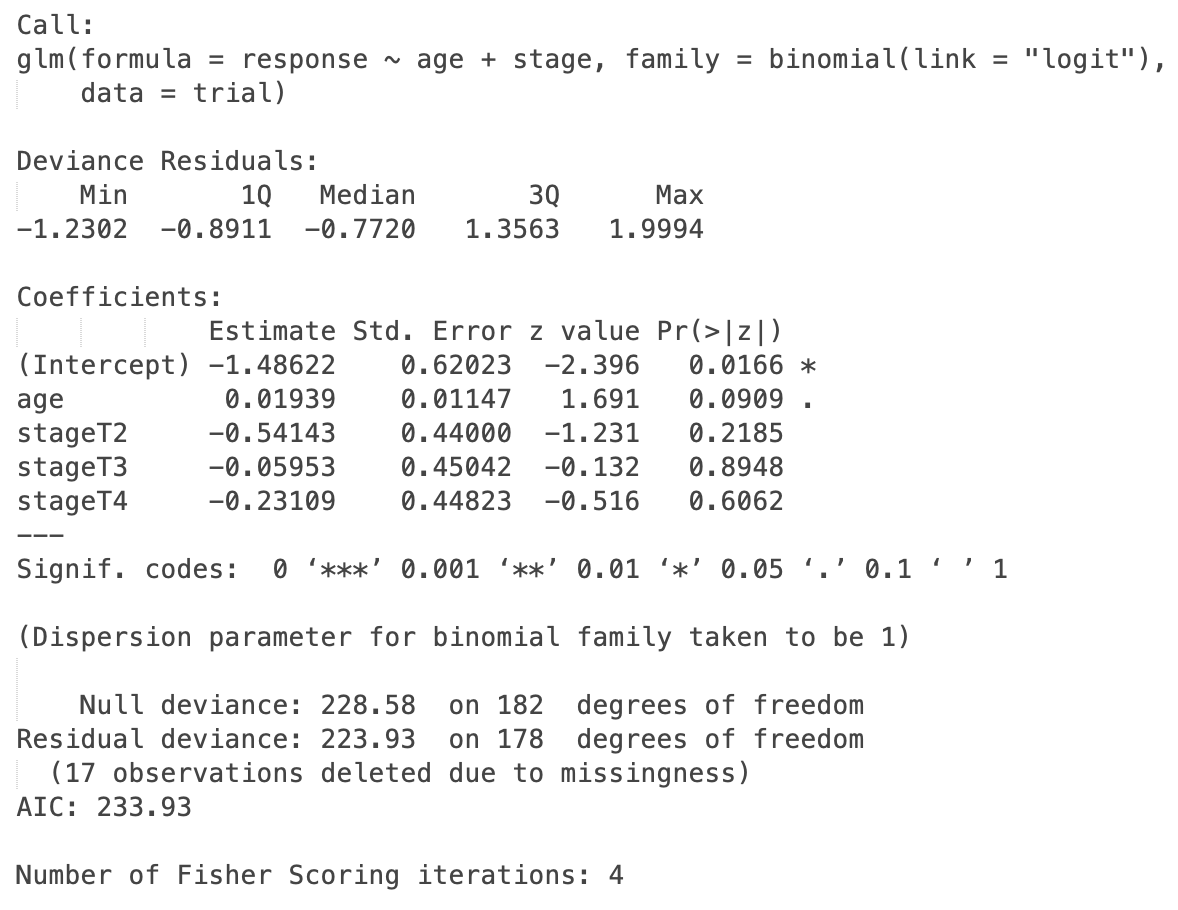Click the "Signif. codes:" label
The height and width of the screenshot is (910, 1178).
click(x=127, y=569)
